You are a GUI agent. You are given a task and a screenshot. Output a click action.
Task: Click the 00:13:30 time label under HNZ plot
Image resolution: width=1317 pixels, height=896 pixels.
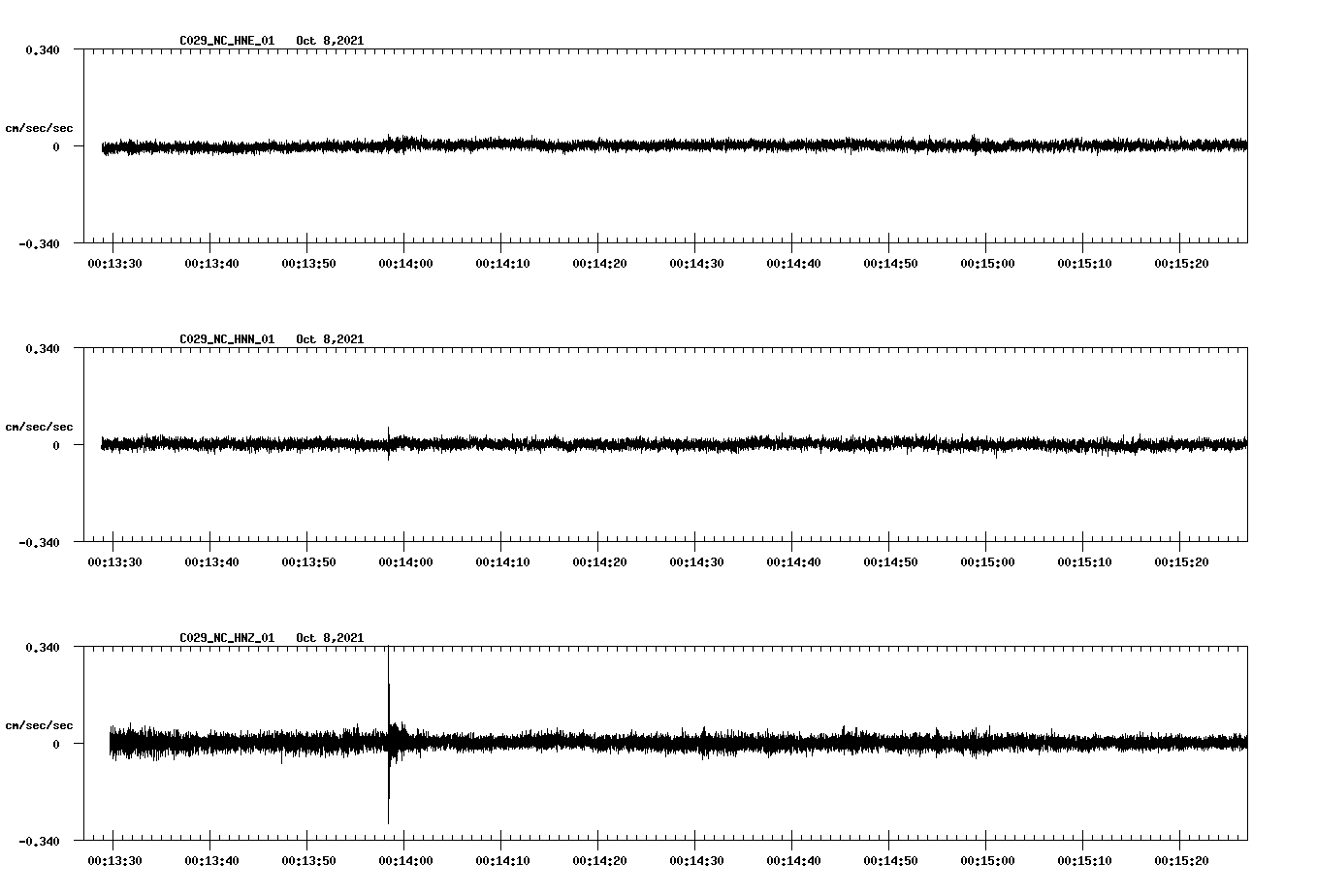[114, 861]
